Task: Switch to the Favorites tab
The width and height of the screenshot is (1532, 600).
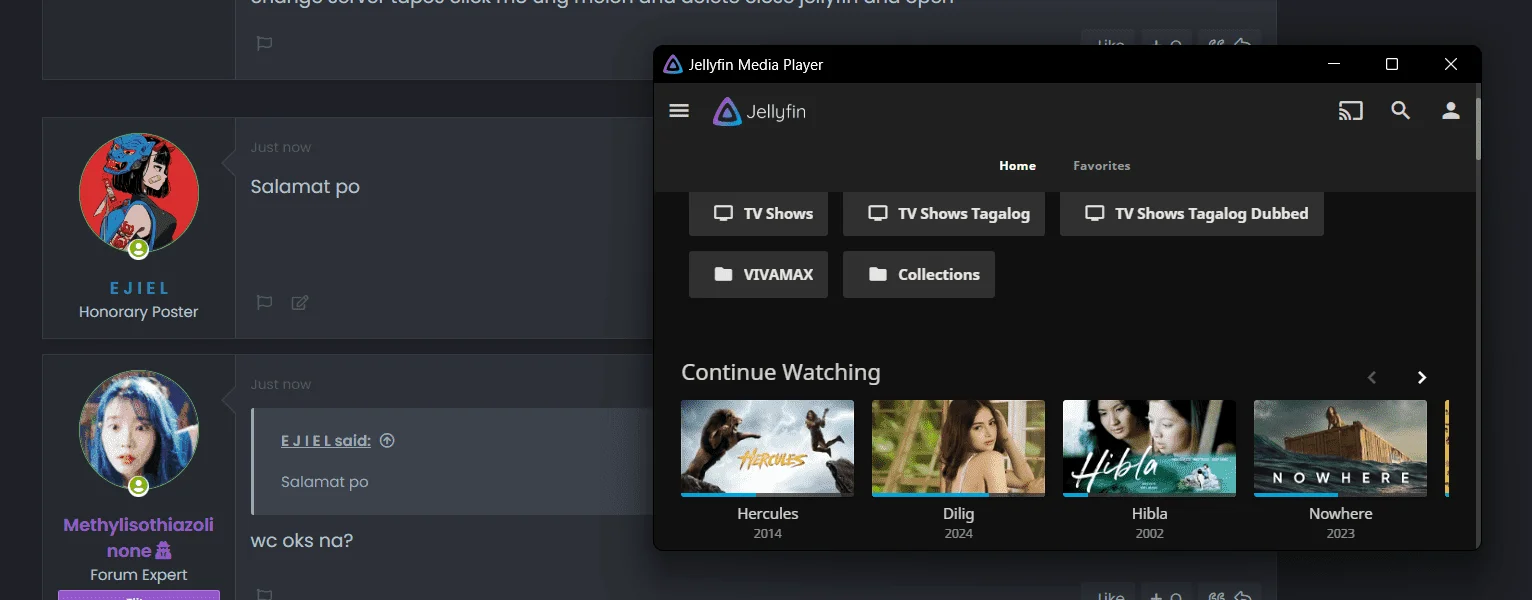Action: [1102, 166]
